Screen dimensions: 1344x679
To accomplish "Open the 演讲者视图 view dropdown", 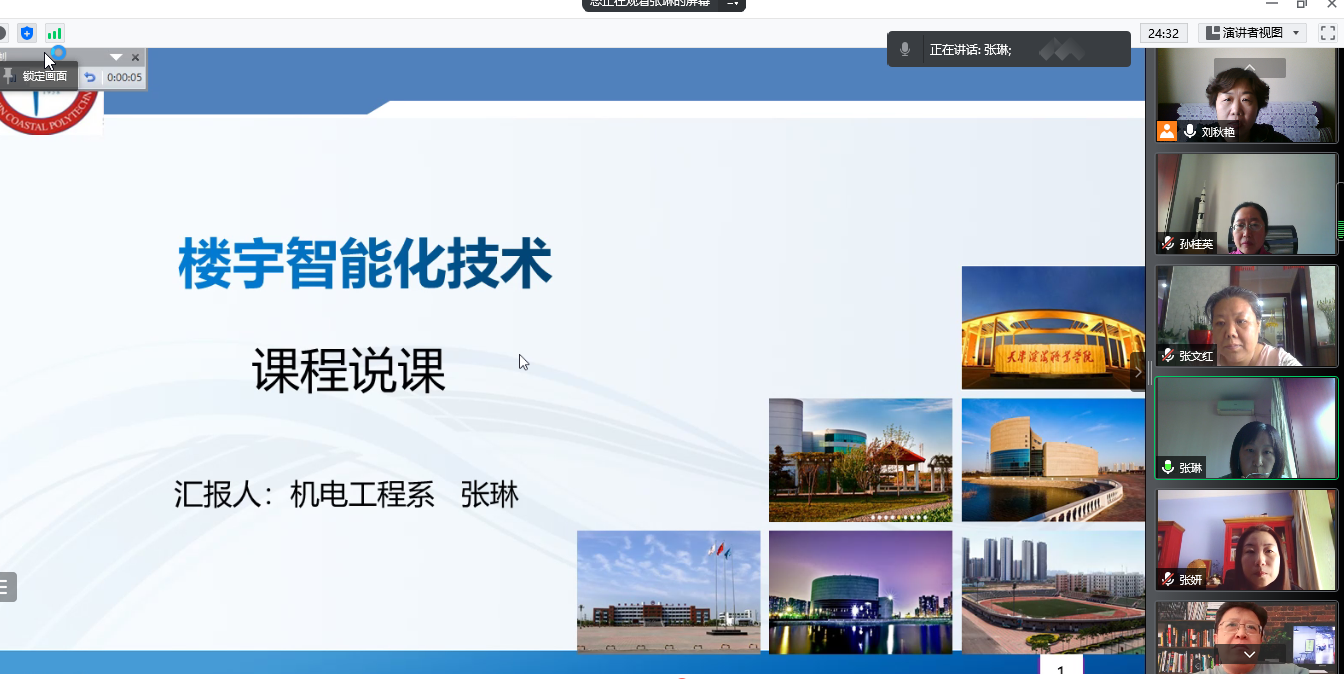I will pyautogui.click(x=1254, y=33).
